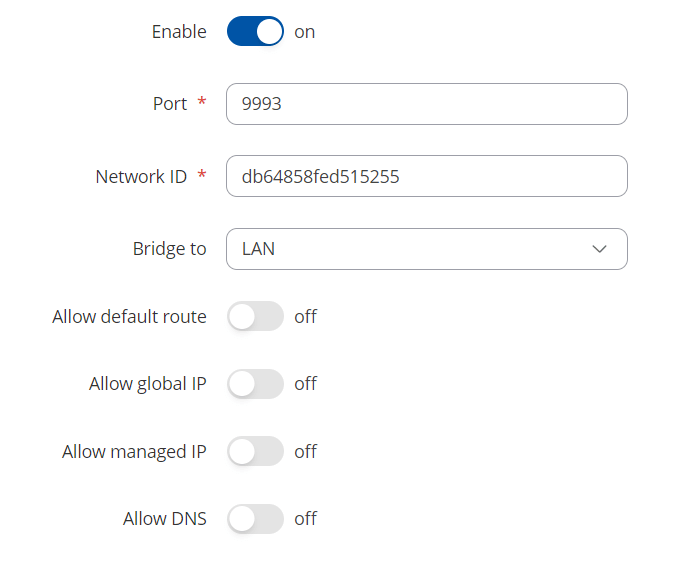
Task: Switch on Allow managed IP
Action: (x=255, y=452)
